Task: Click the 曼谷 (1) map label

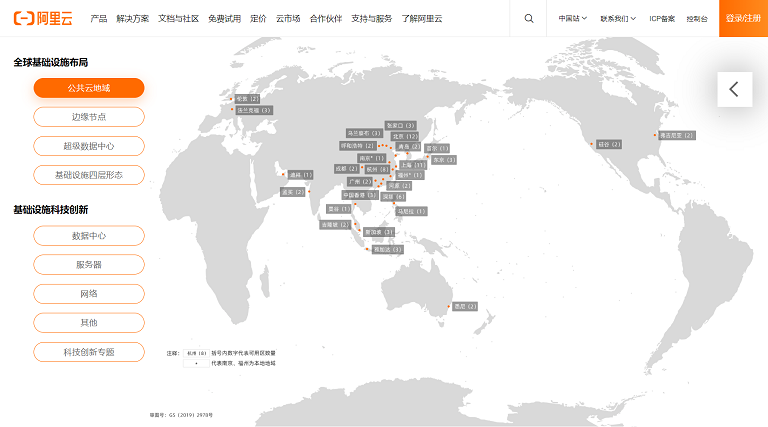Action: pos(338,209)
